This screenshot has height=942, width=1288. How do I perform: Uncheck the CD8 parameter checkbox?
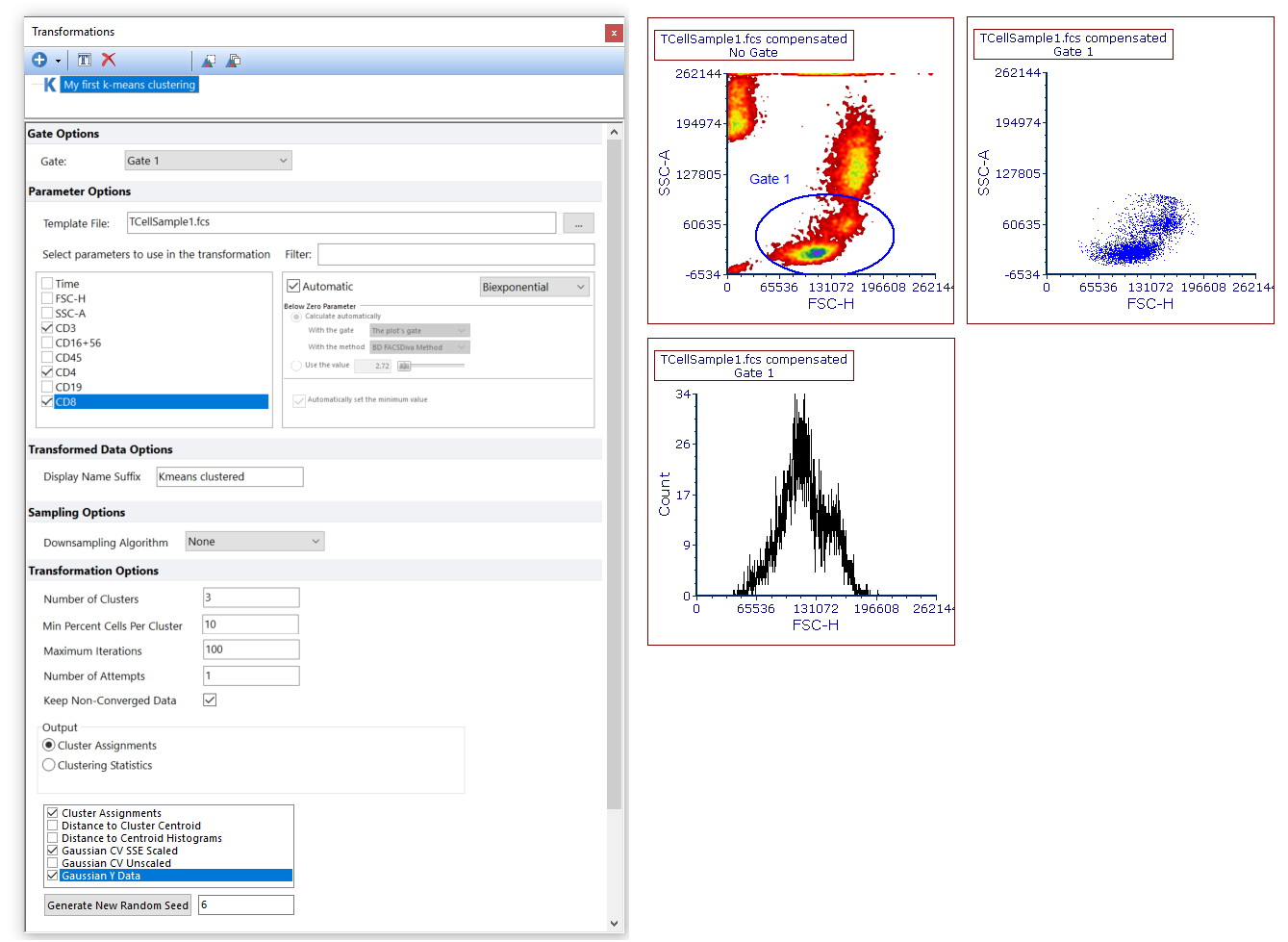click(47, 402)
